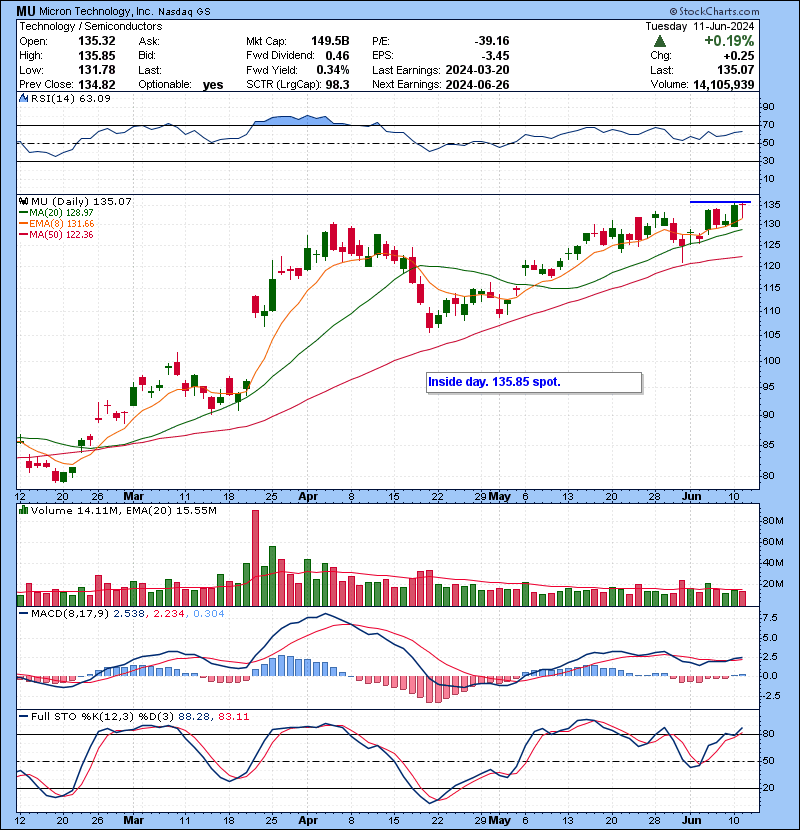Click the MACD(8,17,9) panel label
This screenshot has height=830, width=800.
click(70, 614)
